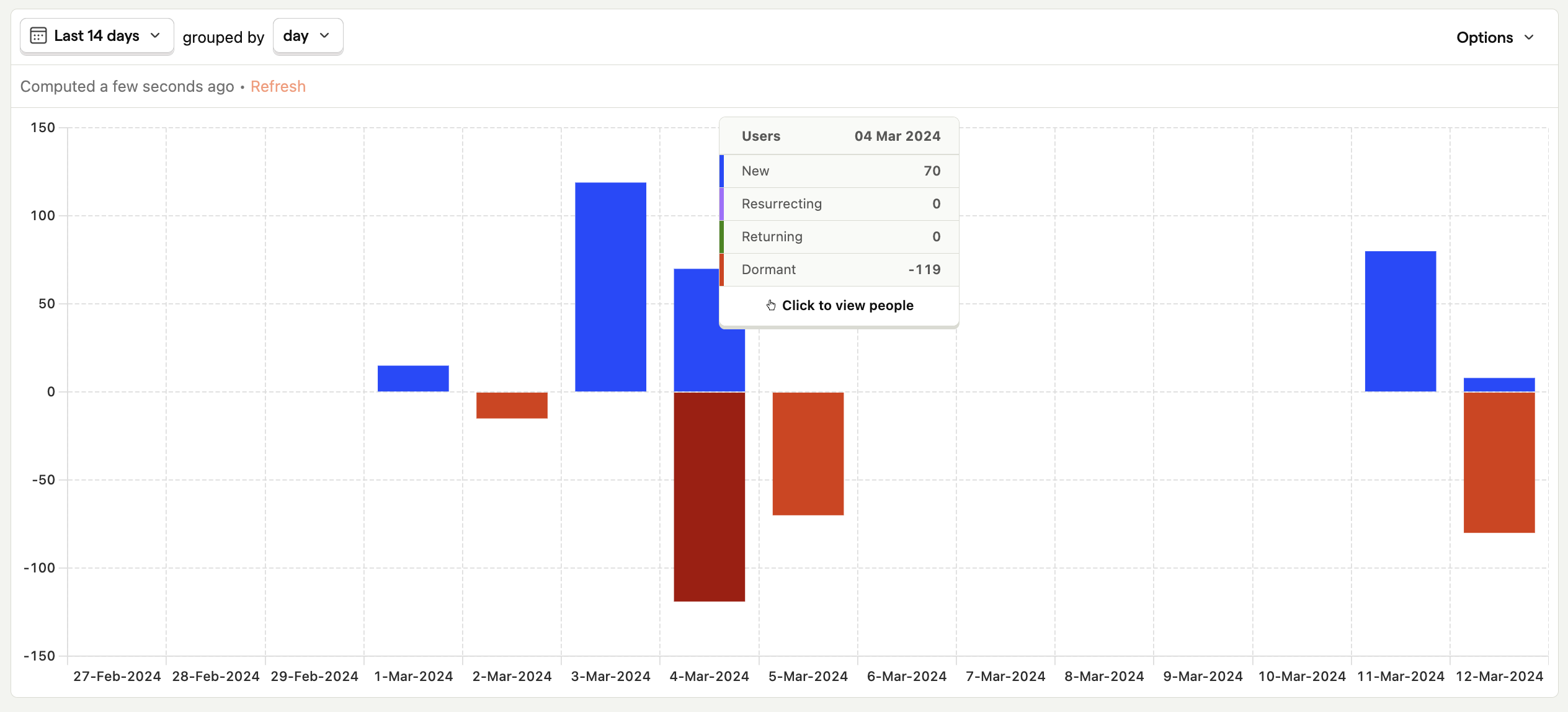Click the red Dormant bar for 2-Mar-2024
This screenshot has height=712, width=1568.
[512, 405]
